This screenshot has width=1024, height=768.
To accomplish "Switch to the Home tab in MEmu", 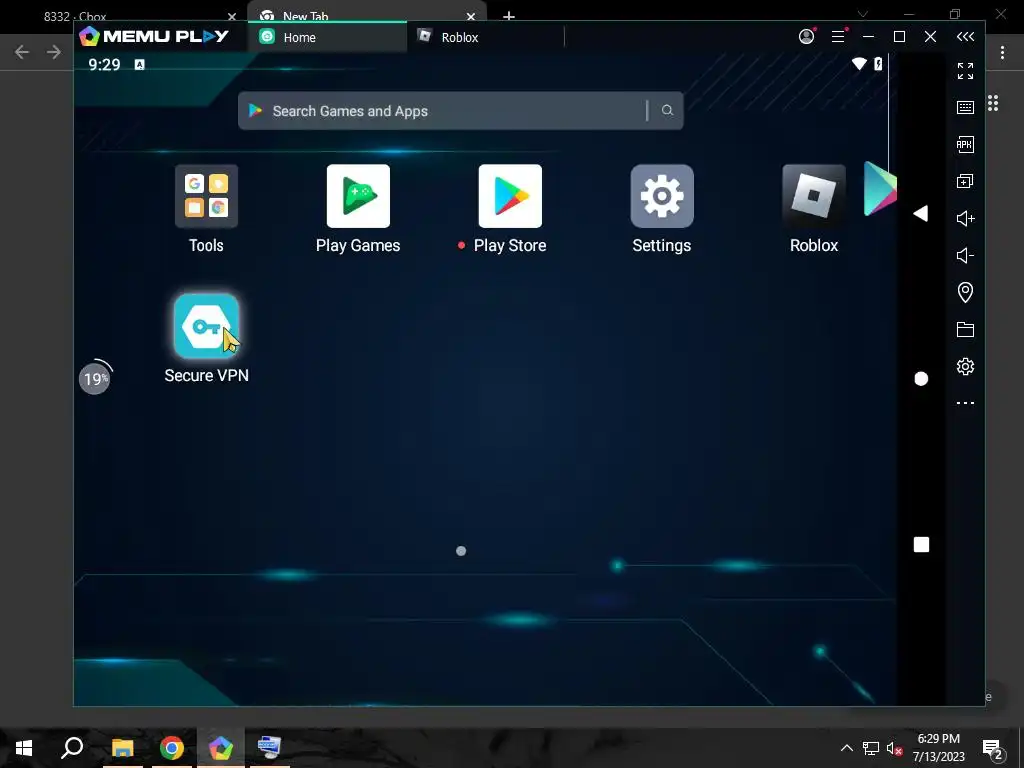I will (x=327, y=37).
